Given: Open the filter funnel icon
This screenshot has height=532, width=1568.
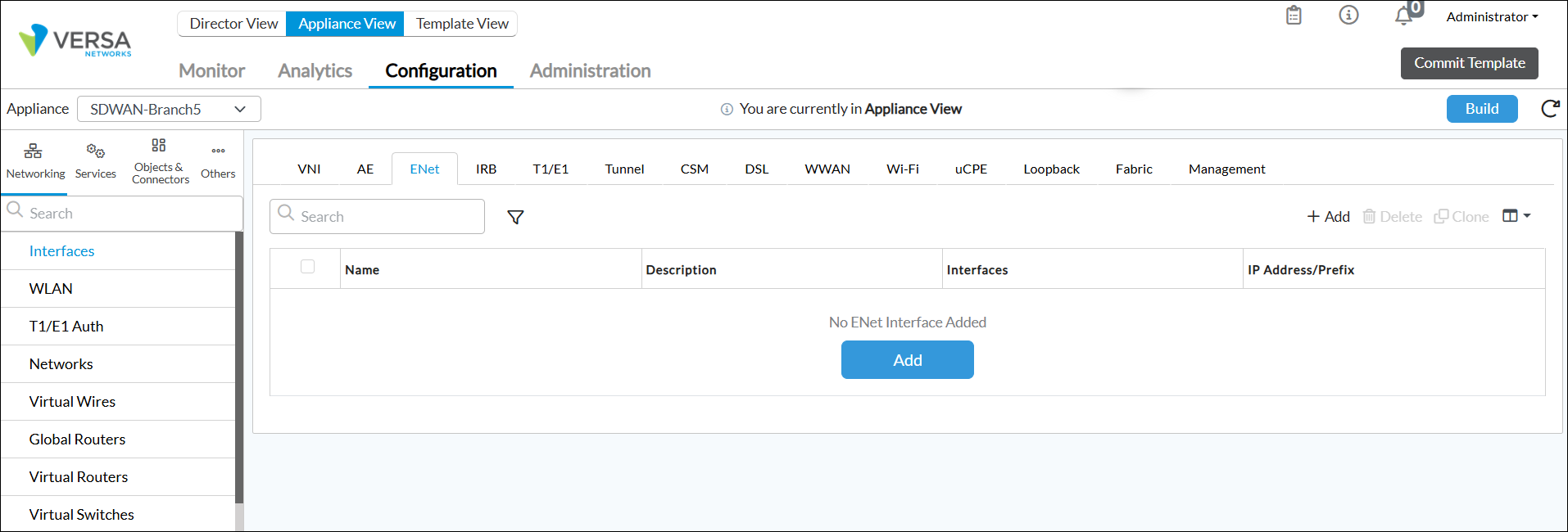Looking at the screenshot, I should (515, 217).
